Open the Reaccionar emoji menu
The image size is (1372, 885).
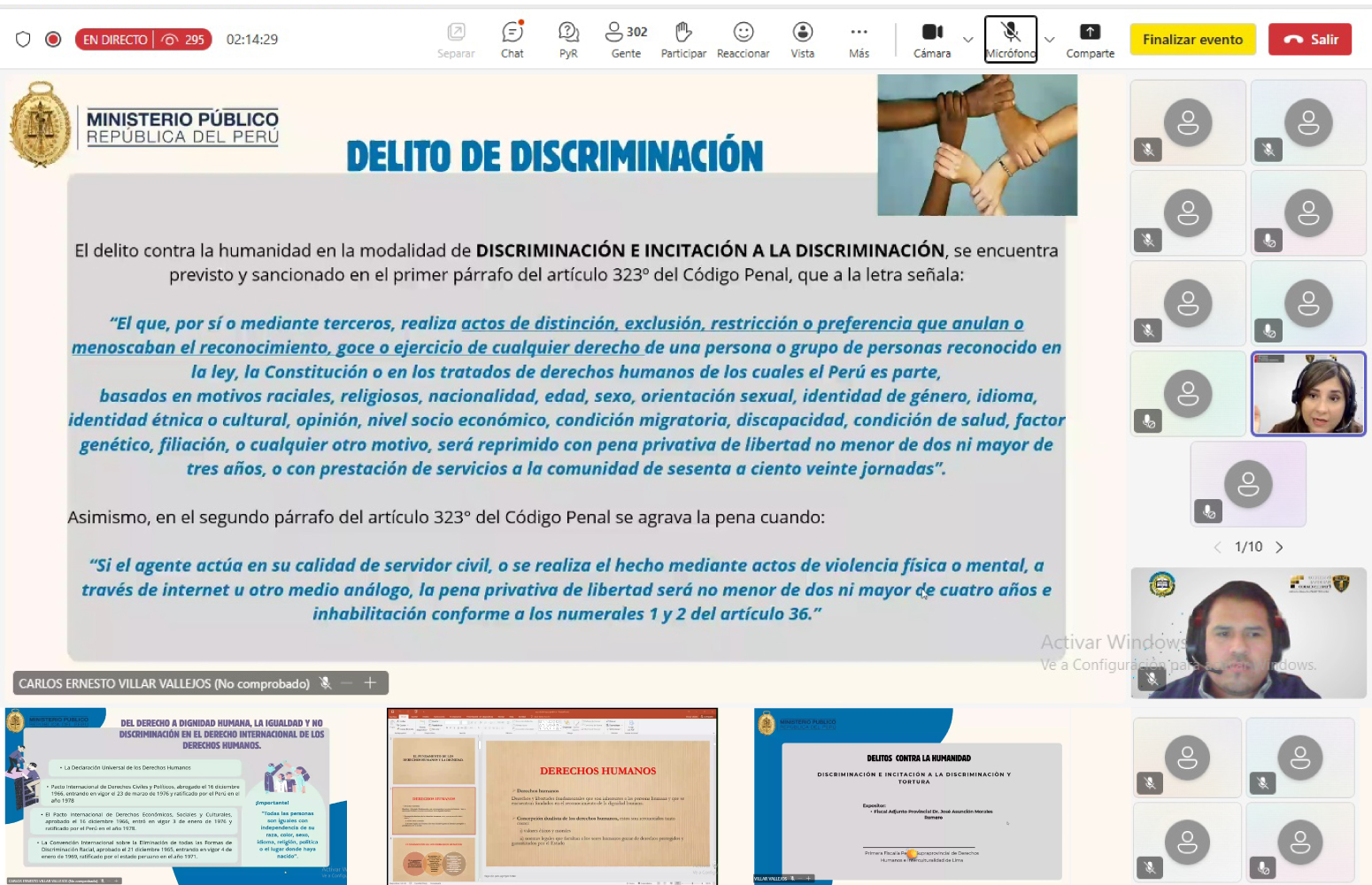click(743, 39)
